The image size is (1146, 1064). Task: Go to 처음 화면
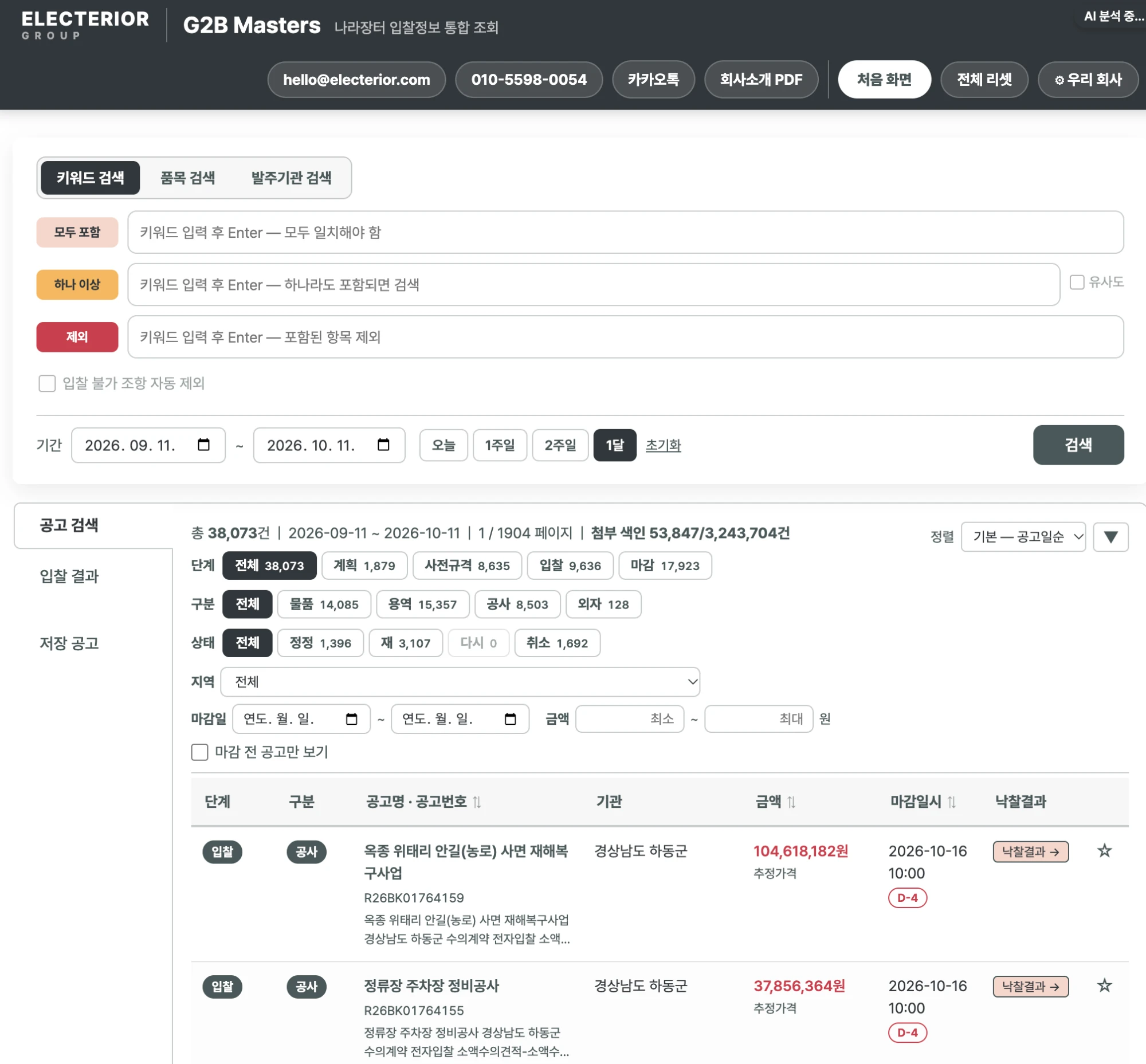click(x=884, y=80)
